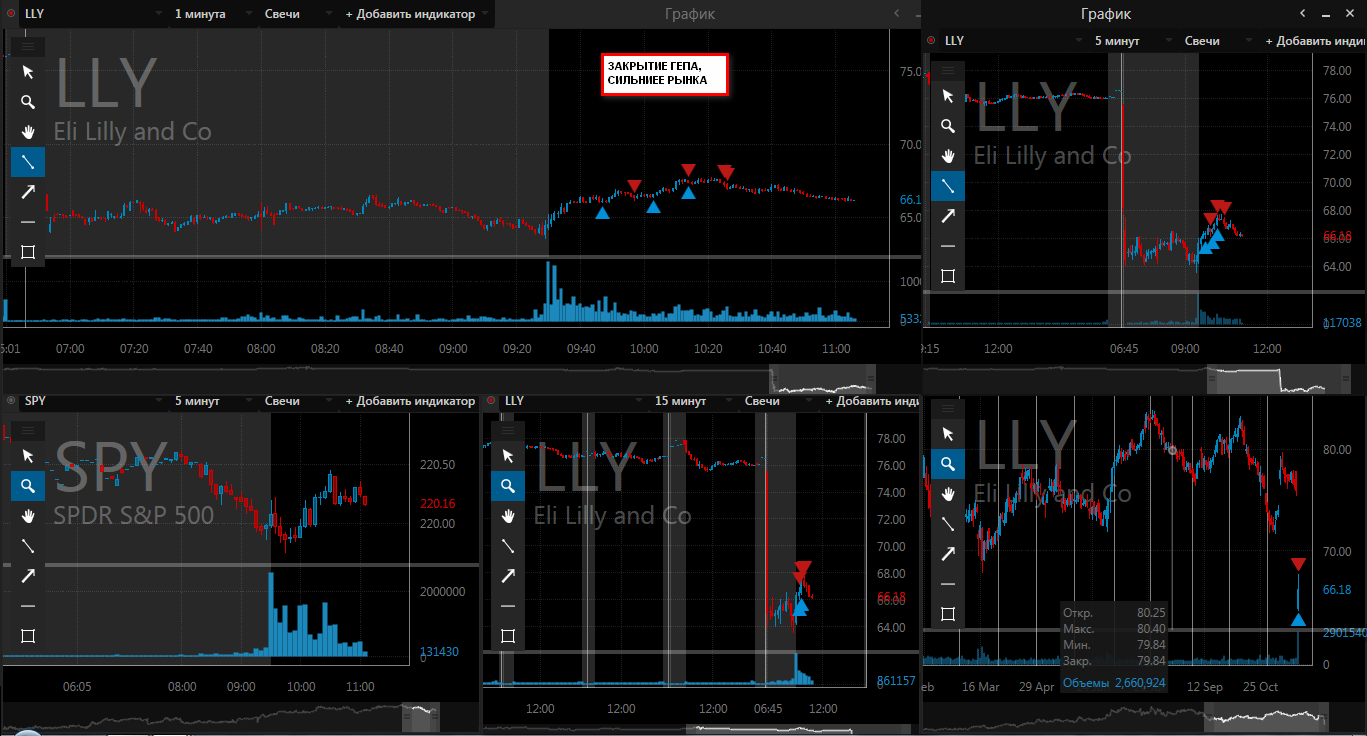Click the back arrow beside the right График title
The width and height of the screenshot is (1367, 736).
tap(1303, 14)
